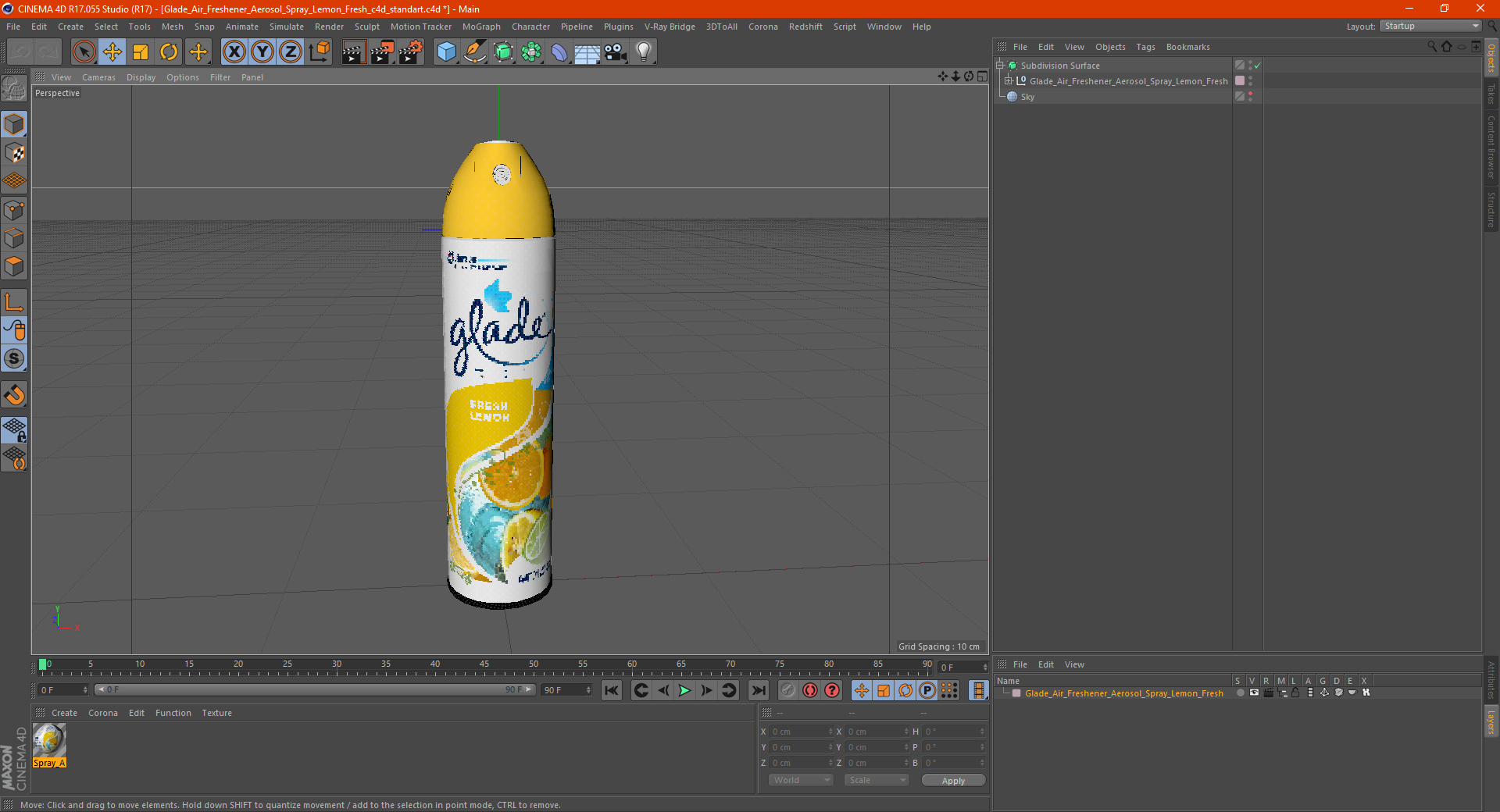Undo the last action
Screen dimensions: 1500x812
(21, 52)
